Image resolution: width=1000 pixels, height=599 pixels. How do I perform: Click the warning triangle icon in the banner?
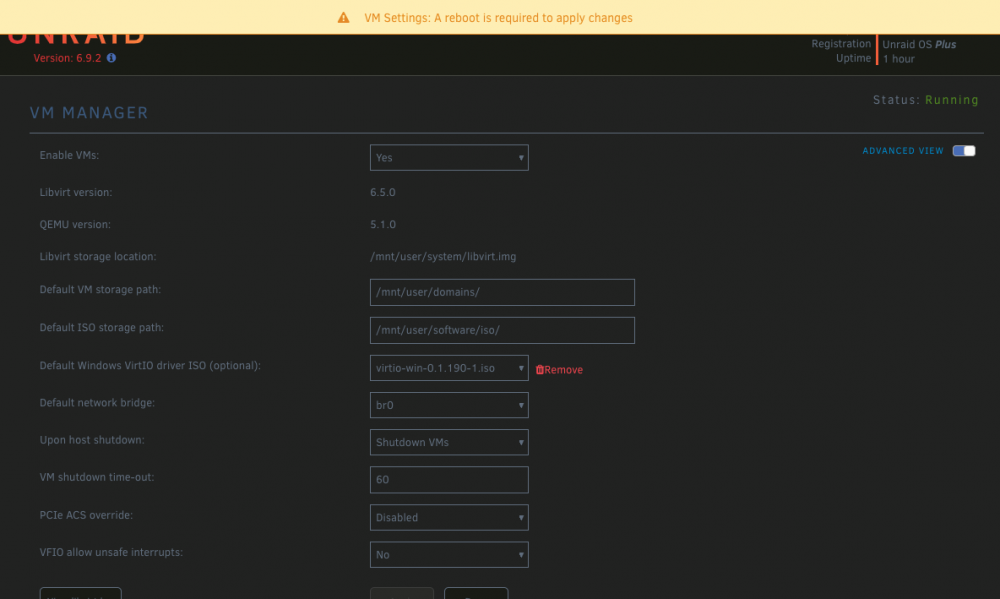click(343, 18)
